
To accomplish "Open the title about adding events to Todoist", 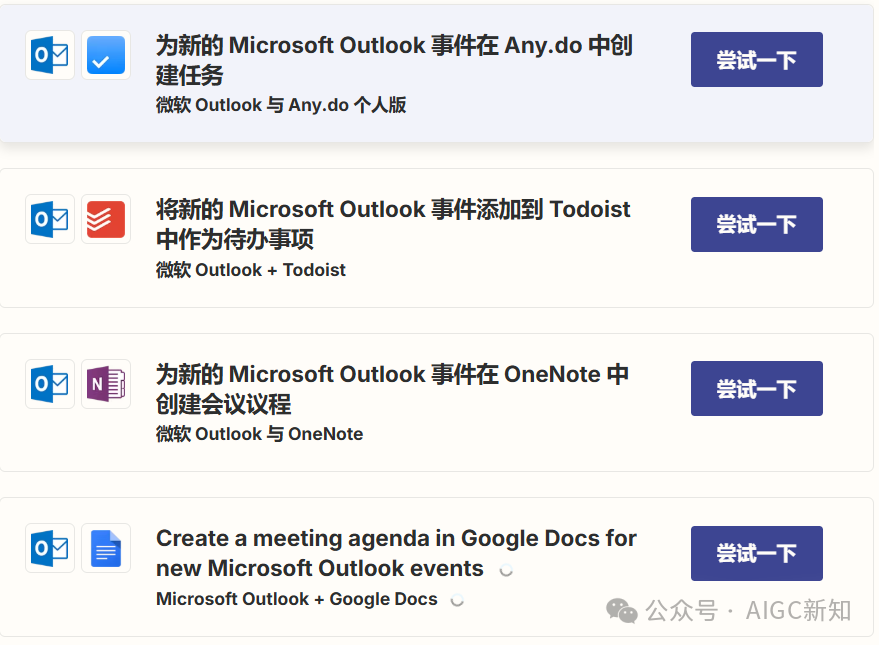I will click(393, 224).
